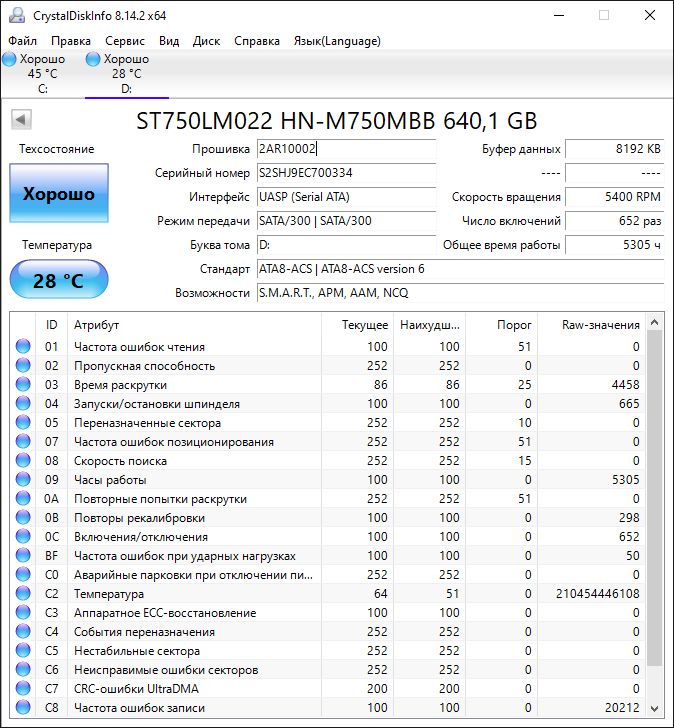Image resolution: width=674 pixels, height=728 pixels.
Task: Open the Файл menu
Action: (22, 41)
